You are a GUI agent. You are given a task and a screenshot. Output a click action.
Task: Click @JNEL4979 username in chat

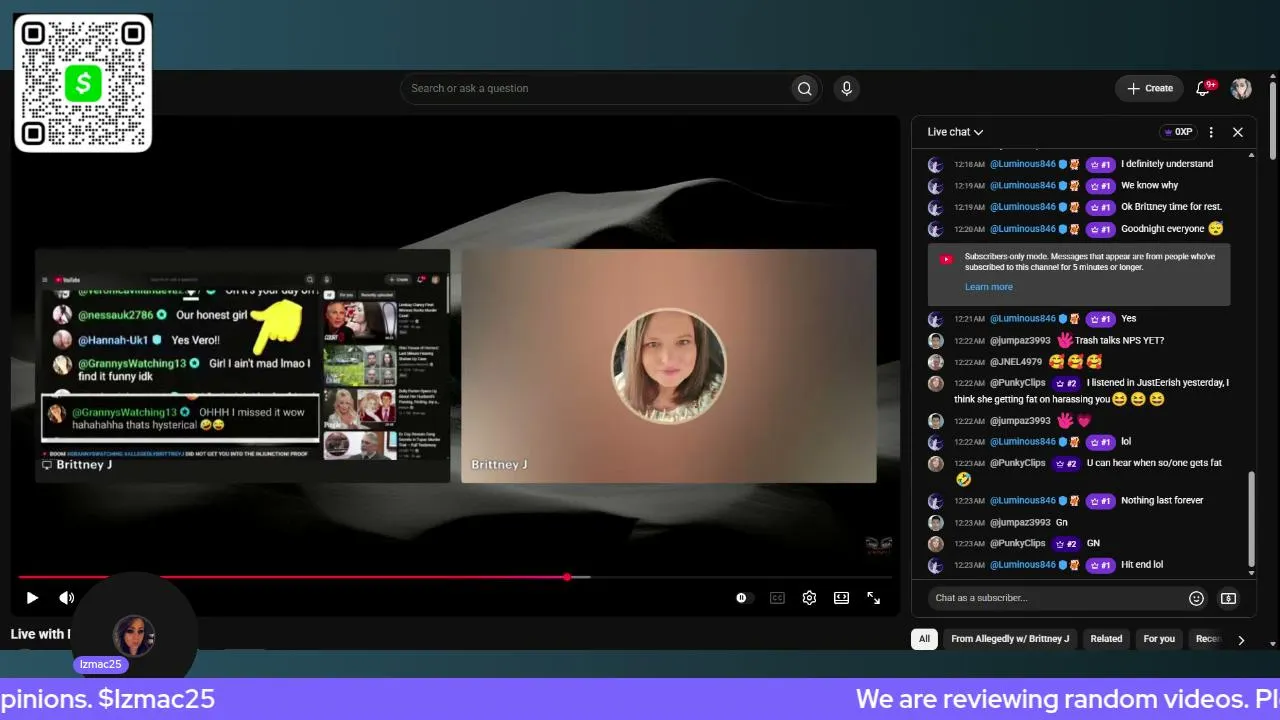tap(1015, 362)
